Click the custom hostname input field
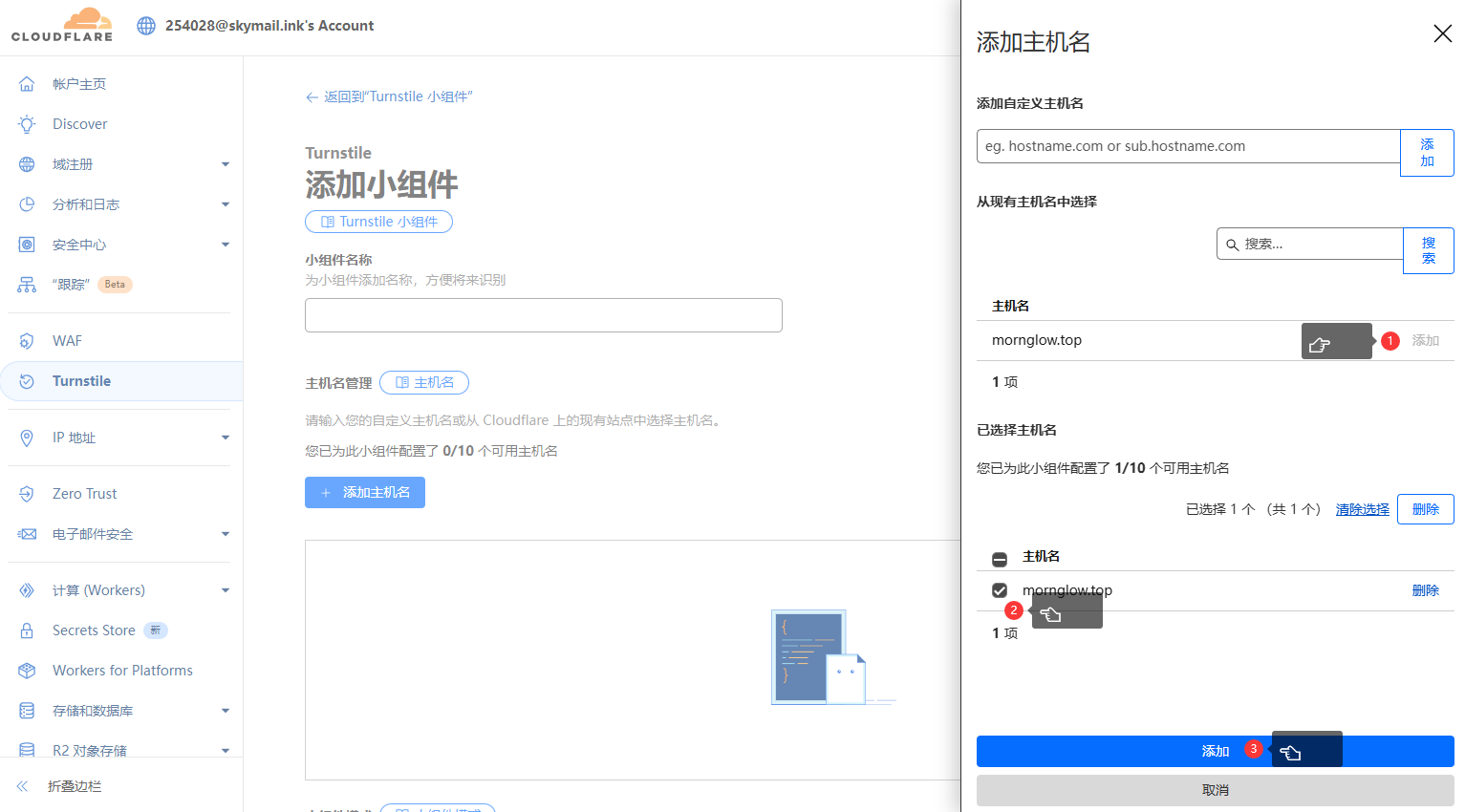Screen dimensions: 1465x812 [x=1188, y=146]
